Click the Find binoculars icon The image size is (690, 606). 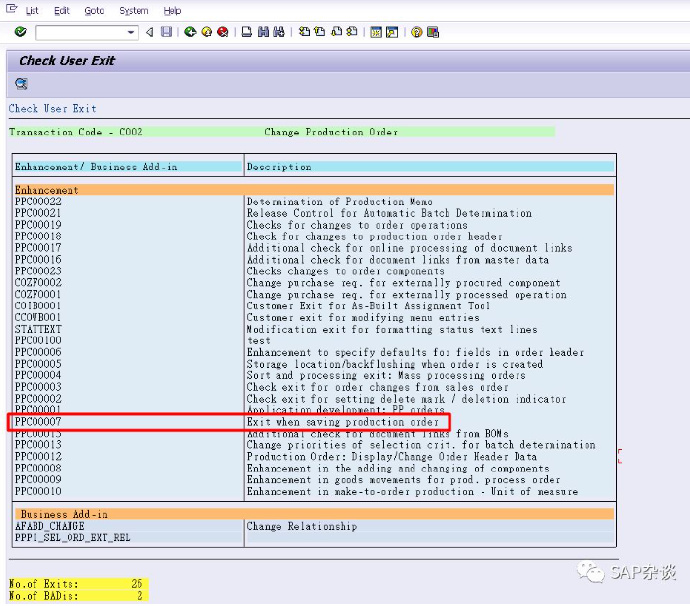(263, 32)
